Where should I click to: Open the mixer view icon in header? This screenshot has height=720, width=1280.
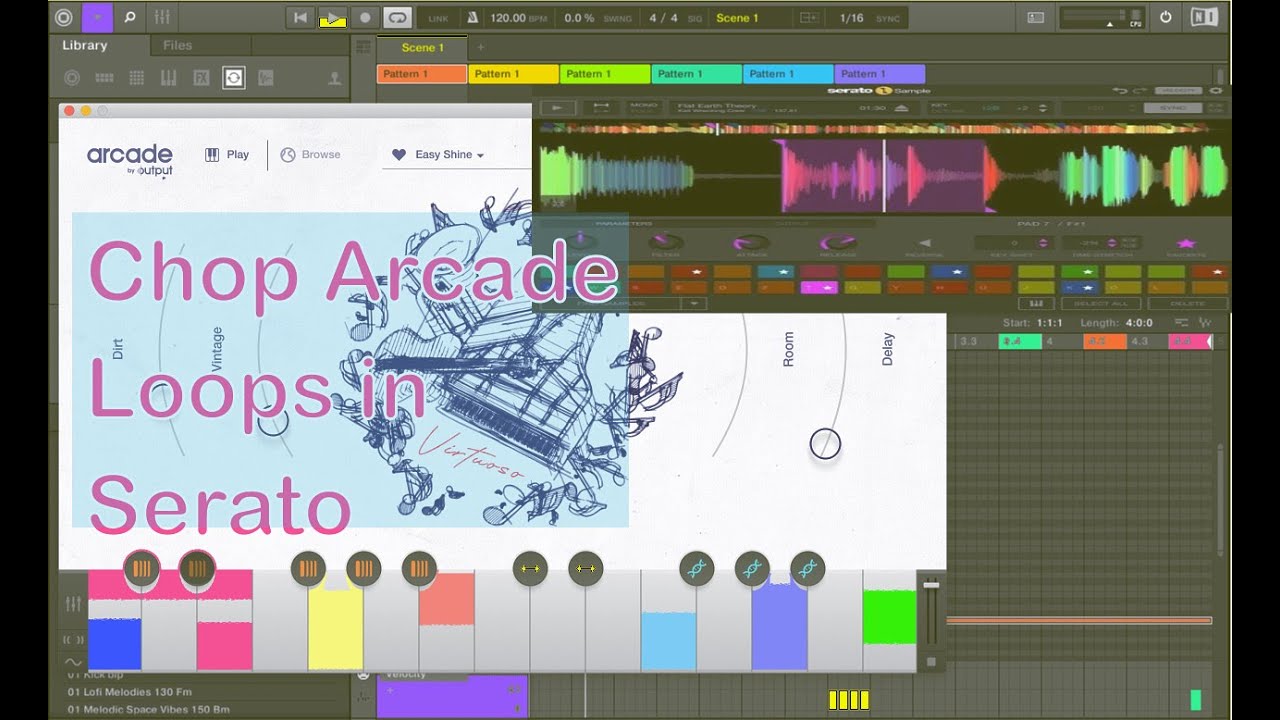coord(162,17)
